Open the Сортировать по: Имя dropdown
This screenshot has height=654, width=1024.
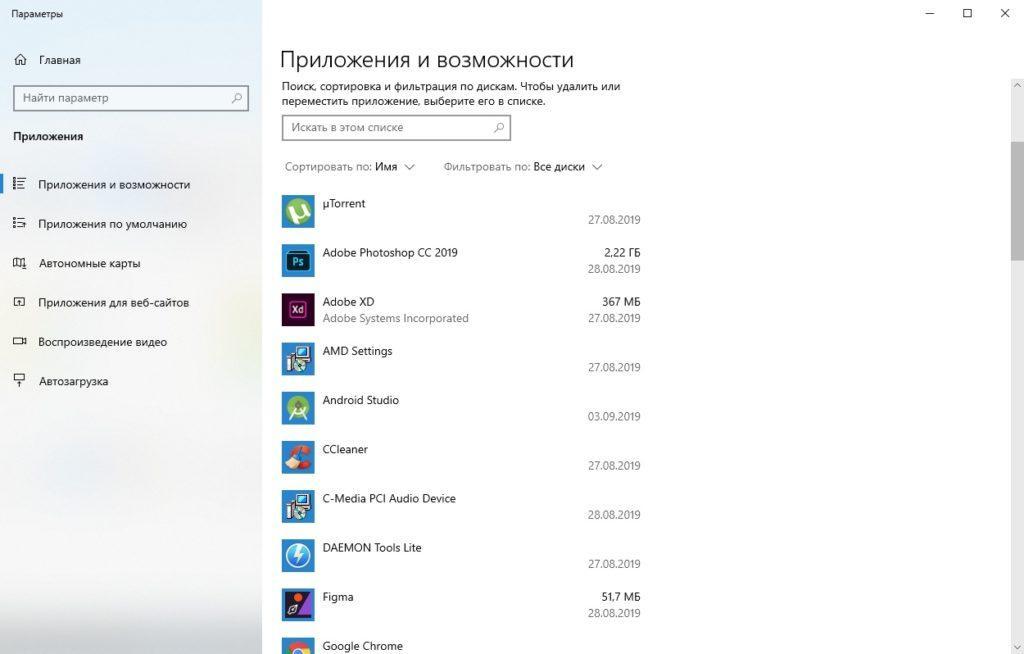point(349,167)
